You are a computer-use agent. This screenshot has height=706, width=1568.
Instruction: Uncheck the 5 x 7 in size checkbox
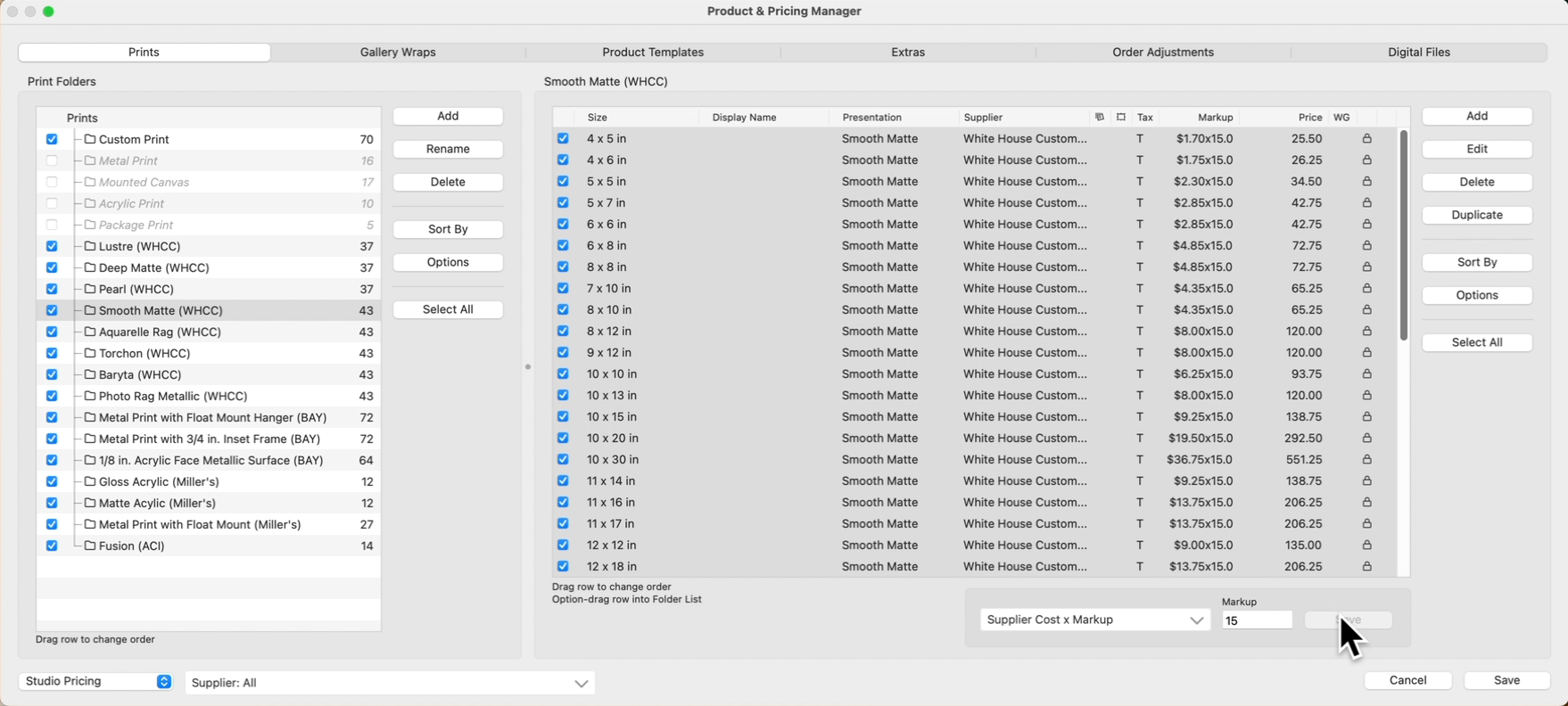563,203
